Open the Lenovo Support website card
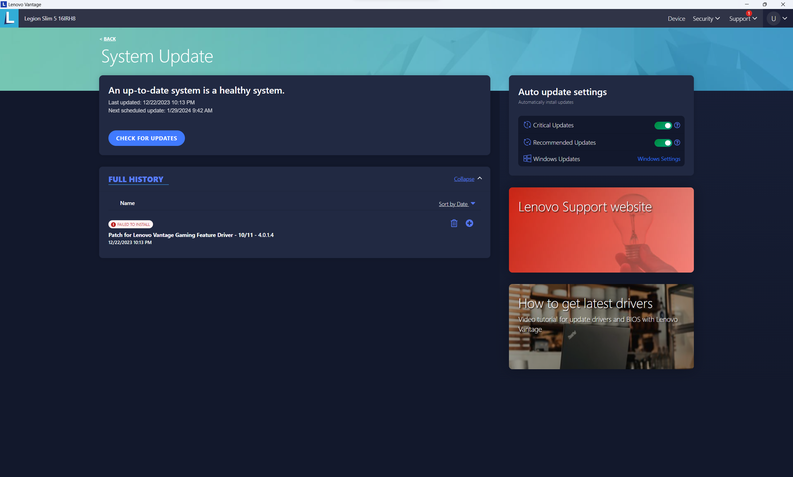The height and width of the screenshot is (477, 793). [x=600, y=229]
